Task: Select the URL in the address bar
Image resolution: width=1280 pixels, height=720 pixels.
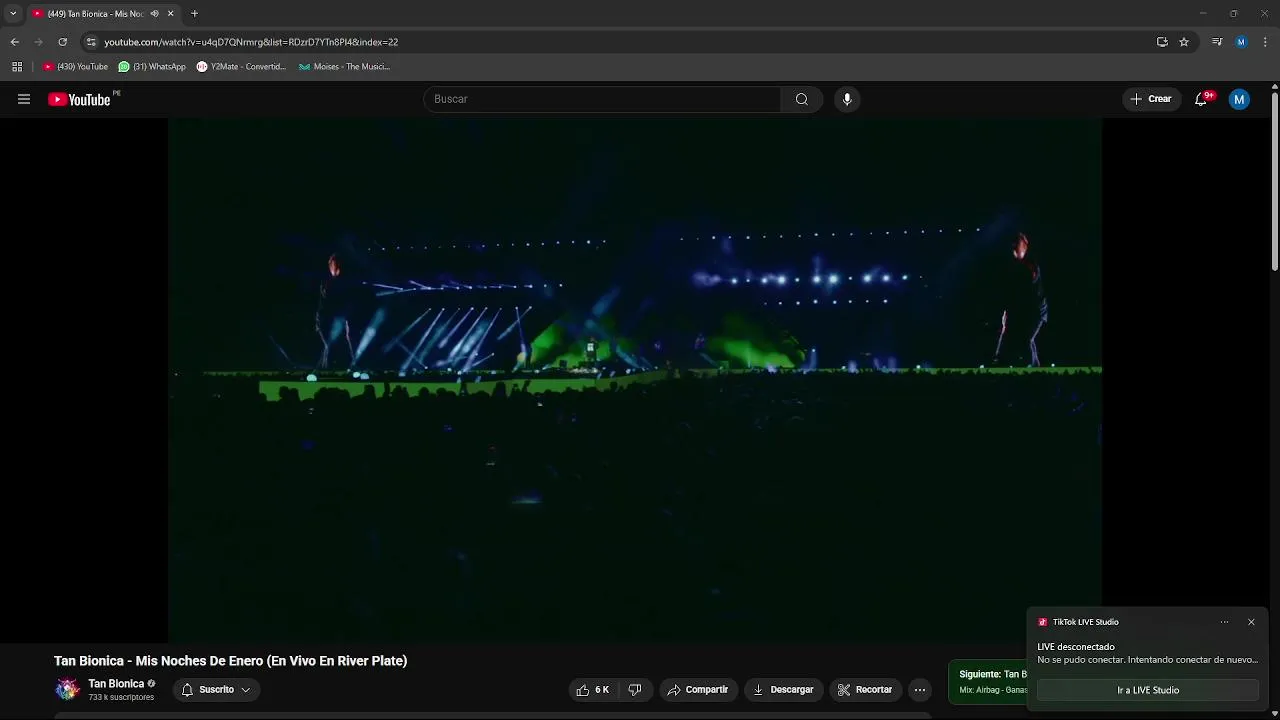Action: pos(251,42)
